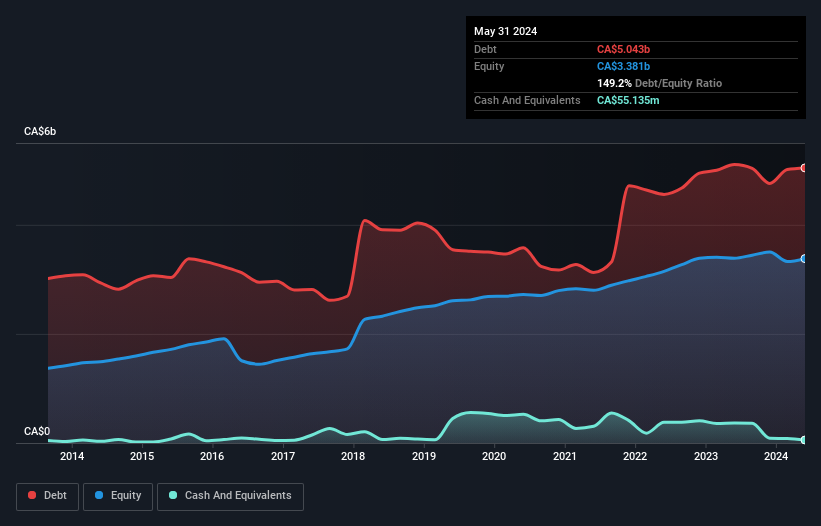The width and height of the screenshot is (821, 526).
Task: Click the CA$5.043b debt value
Action: pos(623,49)
